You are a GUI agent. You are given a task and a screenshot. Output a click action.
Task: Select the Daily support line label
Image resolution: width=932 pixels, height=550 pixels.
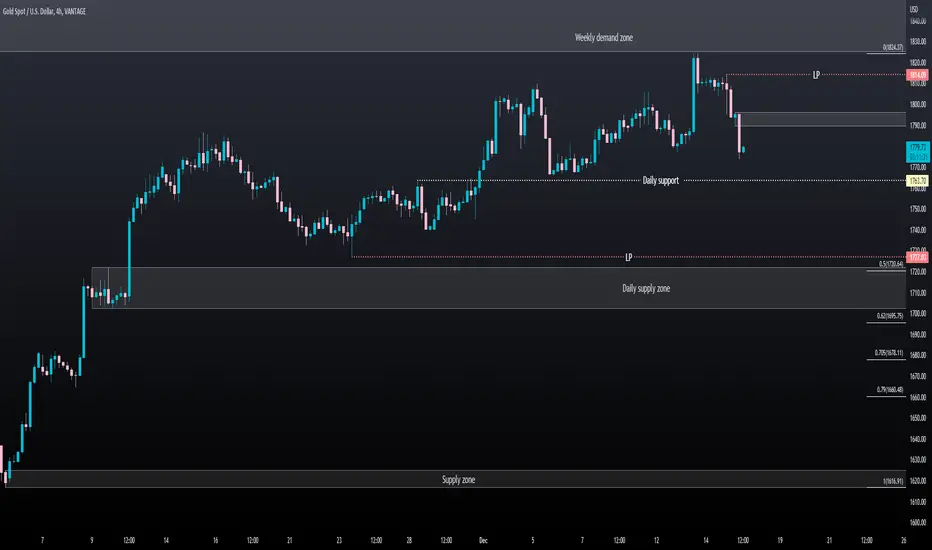click(x=660, y=180)
